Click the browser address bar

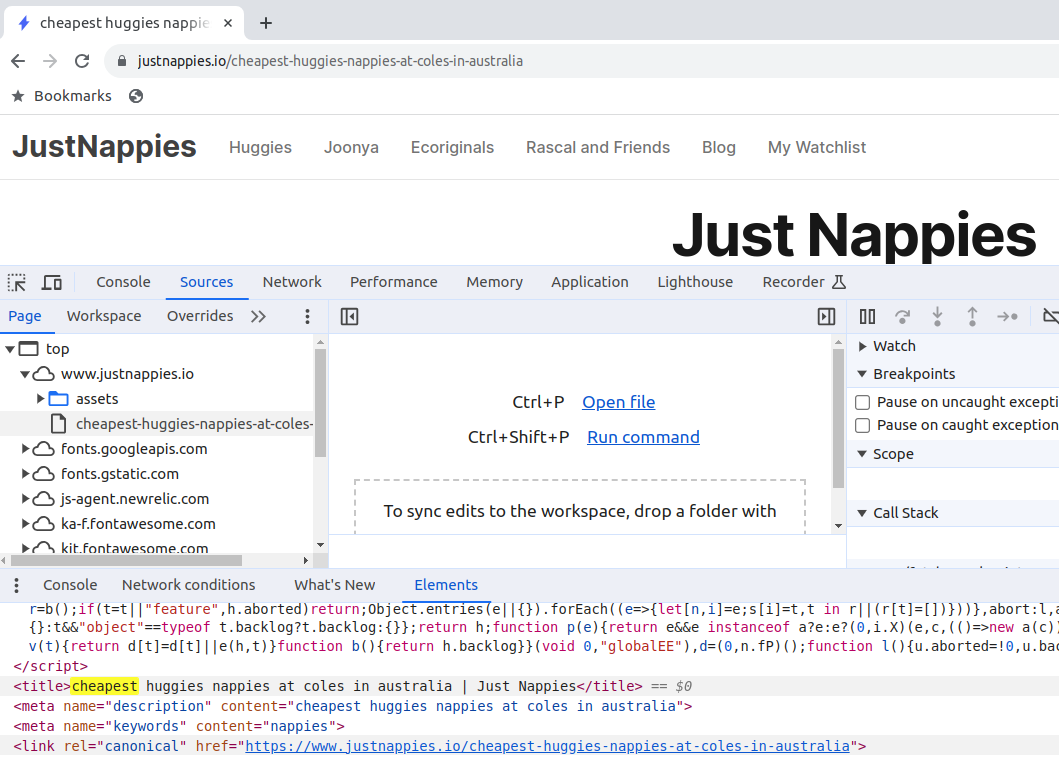point(581,61)
